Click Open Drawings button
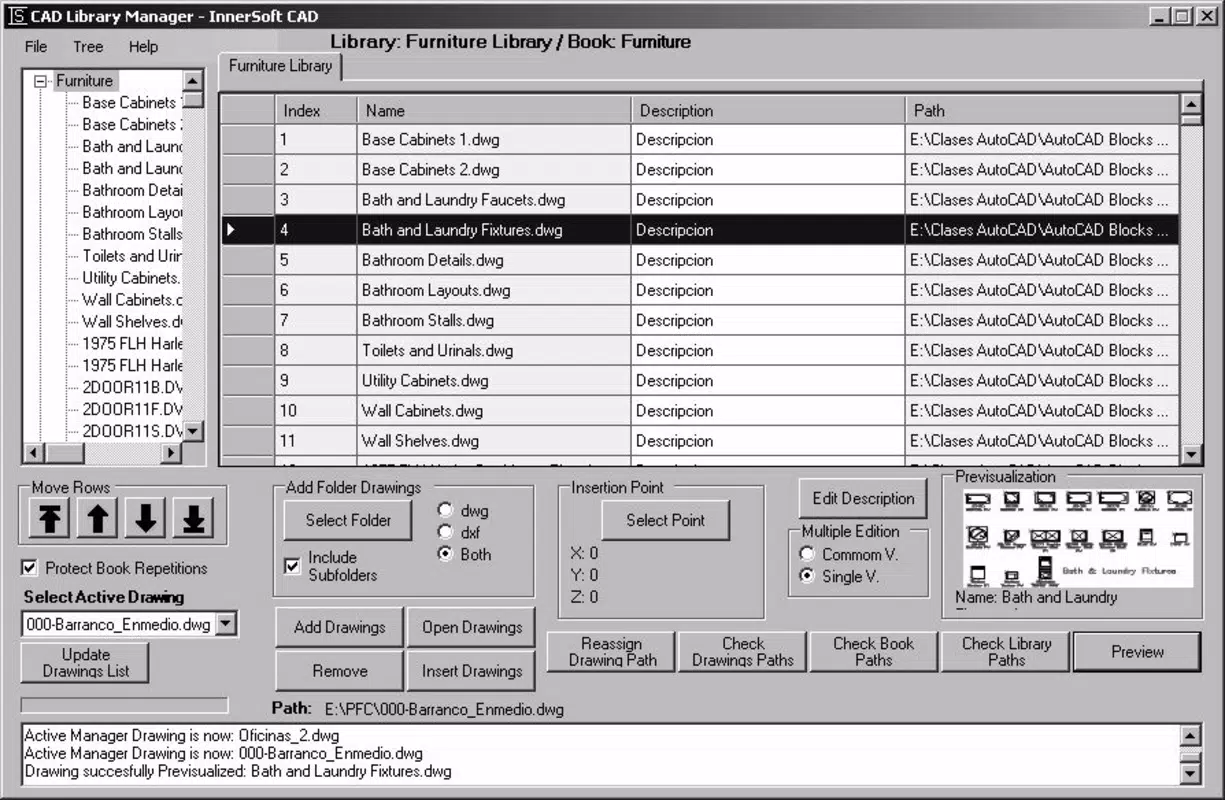The height and width of the screenshot is (800, 1225). [x=471, y=627]
